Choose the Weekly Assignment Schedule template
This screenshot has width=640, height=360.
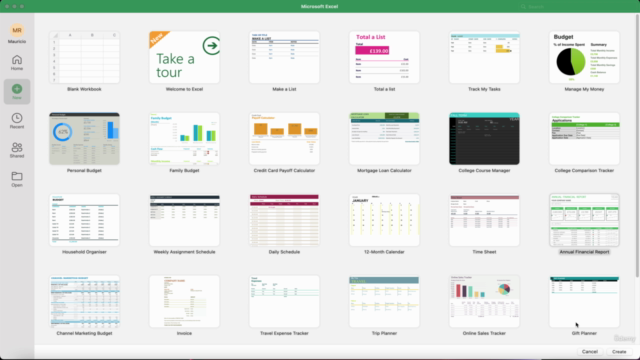(x=184, y=220)
